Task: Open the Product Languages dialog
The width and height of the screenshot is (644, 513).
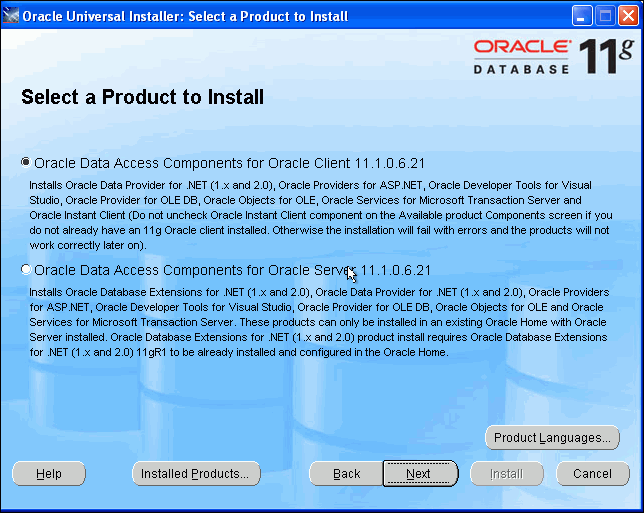Action: click(552, 438)
